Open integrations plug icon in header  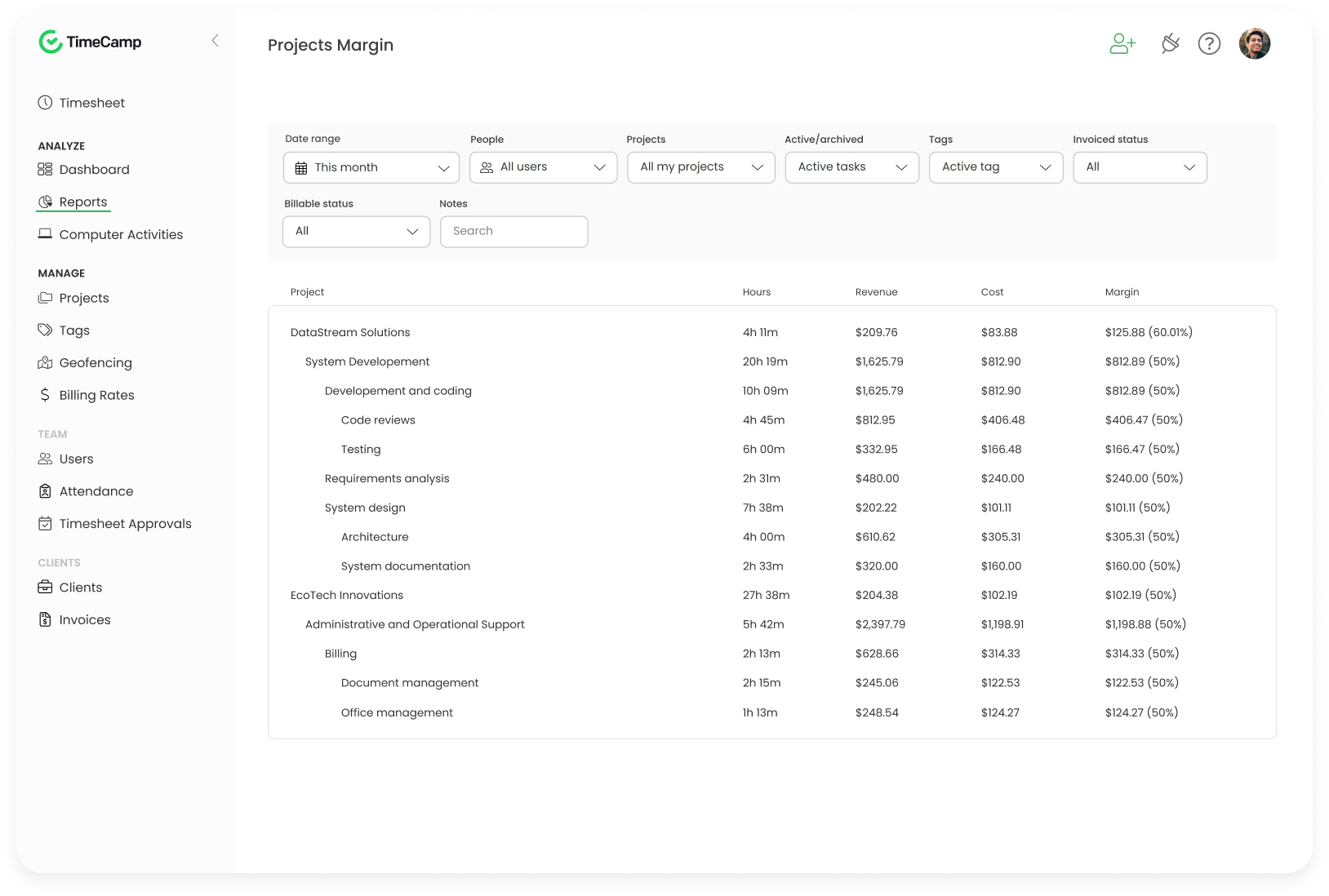tap(1170, 44)
